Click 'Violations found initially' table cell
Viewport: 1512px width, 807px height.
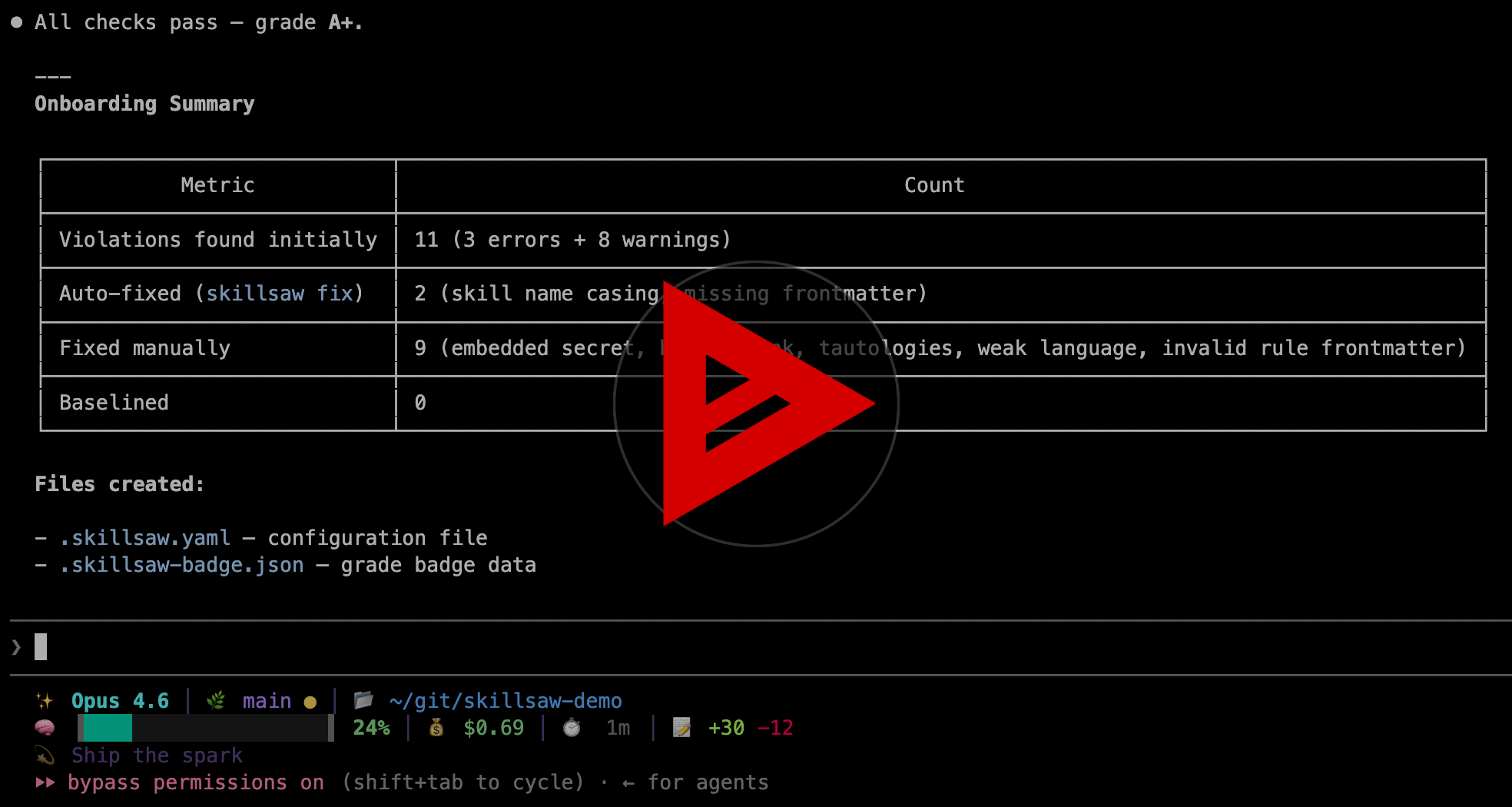218,240
